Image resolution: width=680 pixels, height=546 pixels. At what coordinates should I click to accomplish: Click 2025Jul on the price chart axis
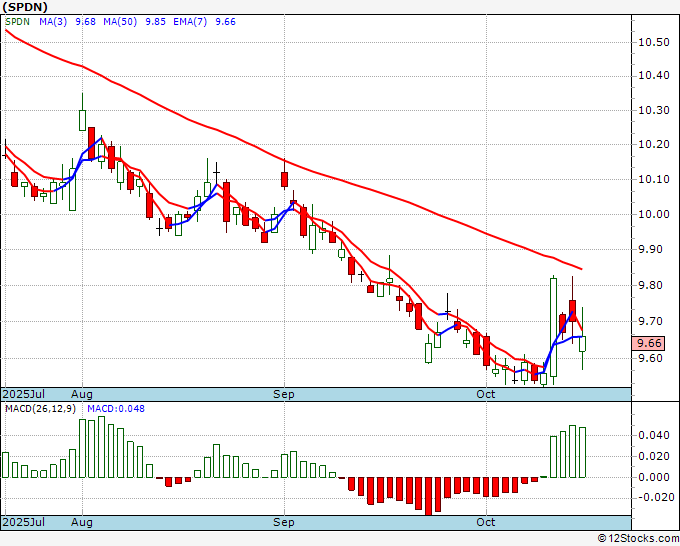pyautogui.click(x=23, y=394)
